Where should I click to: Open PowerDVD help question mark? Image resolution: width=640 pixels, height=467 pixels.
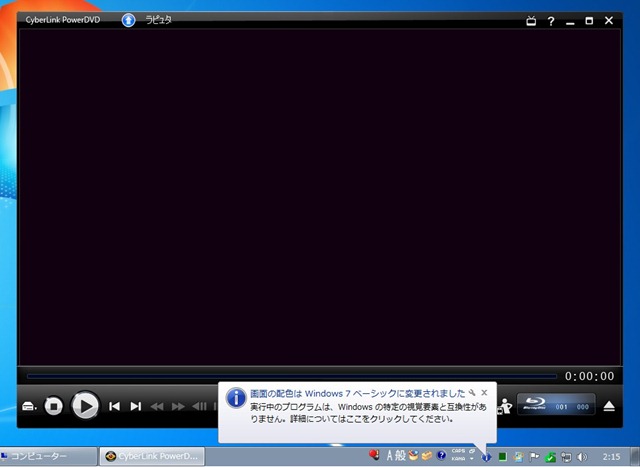pyautogui.click(x=551, y=21)
